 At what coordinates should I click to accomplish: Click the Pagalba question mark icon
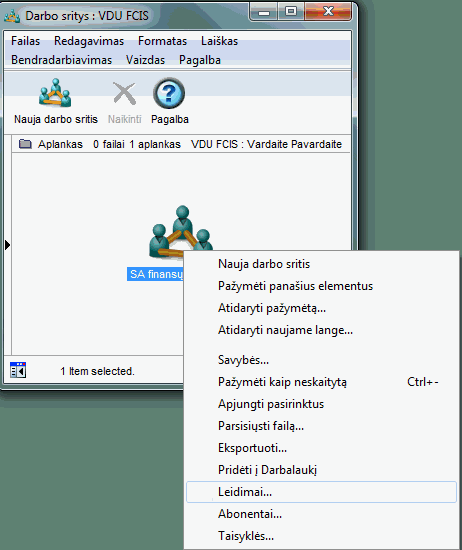[x=169, y=93]
